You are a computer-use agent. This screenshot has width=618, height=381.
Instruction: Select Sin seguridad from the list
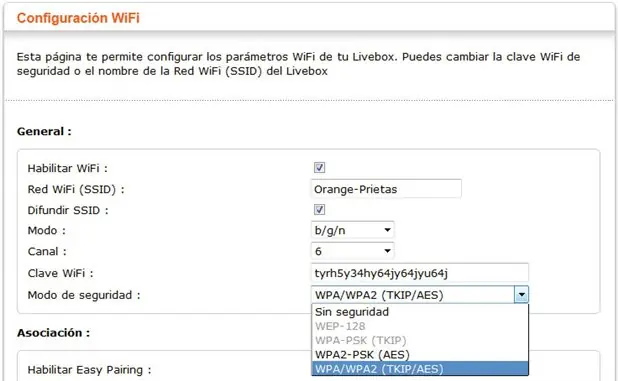(x=420, y=312)
